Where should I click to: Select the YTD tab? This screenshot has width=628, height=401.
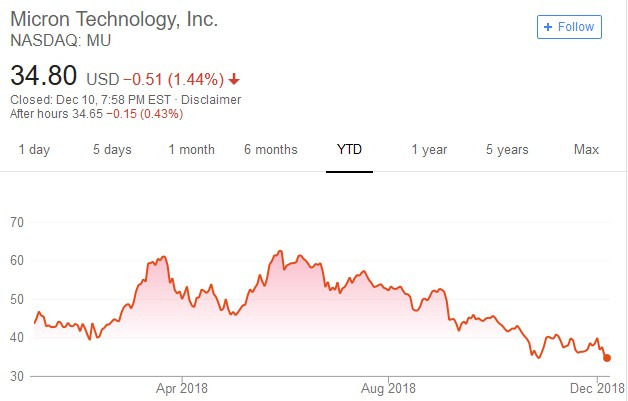point(349,150)
